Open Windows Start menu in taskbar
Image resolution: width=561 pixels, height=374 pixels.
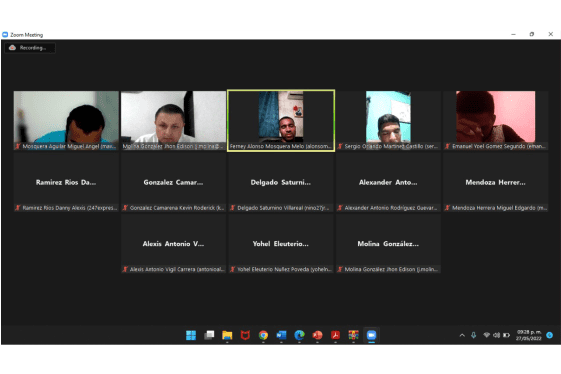coord(191,335)
